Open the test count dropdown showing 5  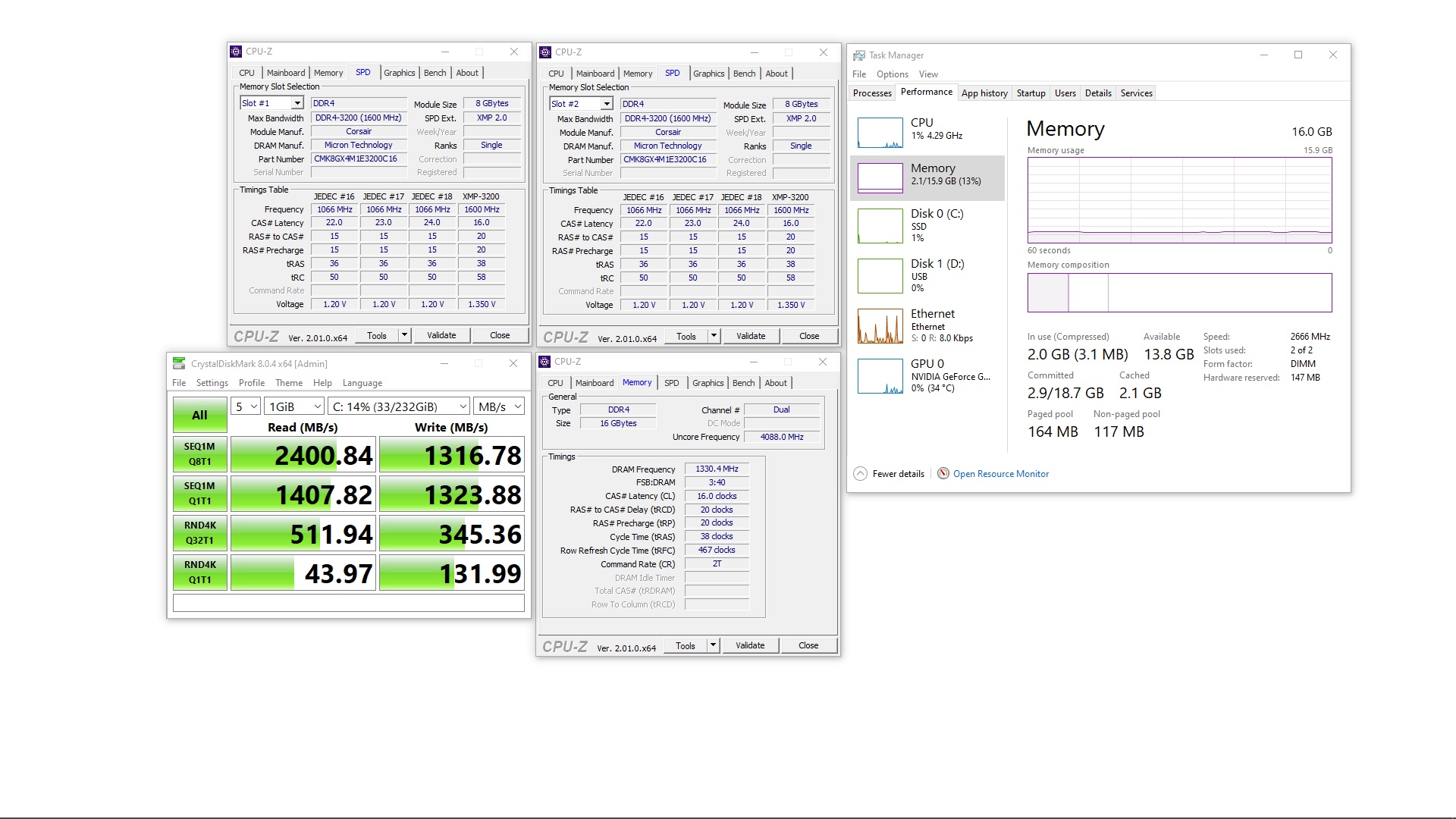click(246, 407)
